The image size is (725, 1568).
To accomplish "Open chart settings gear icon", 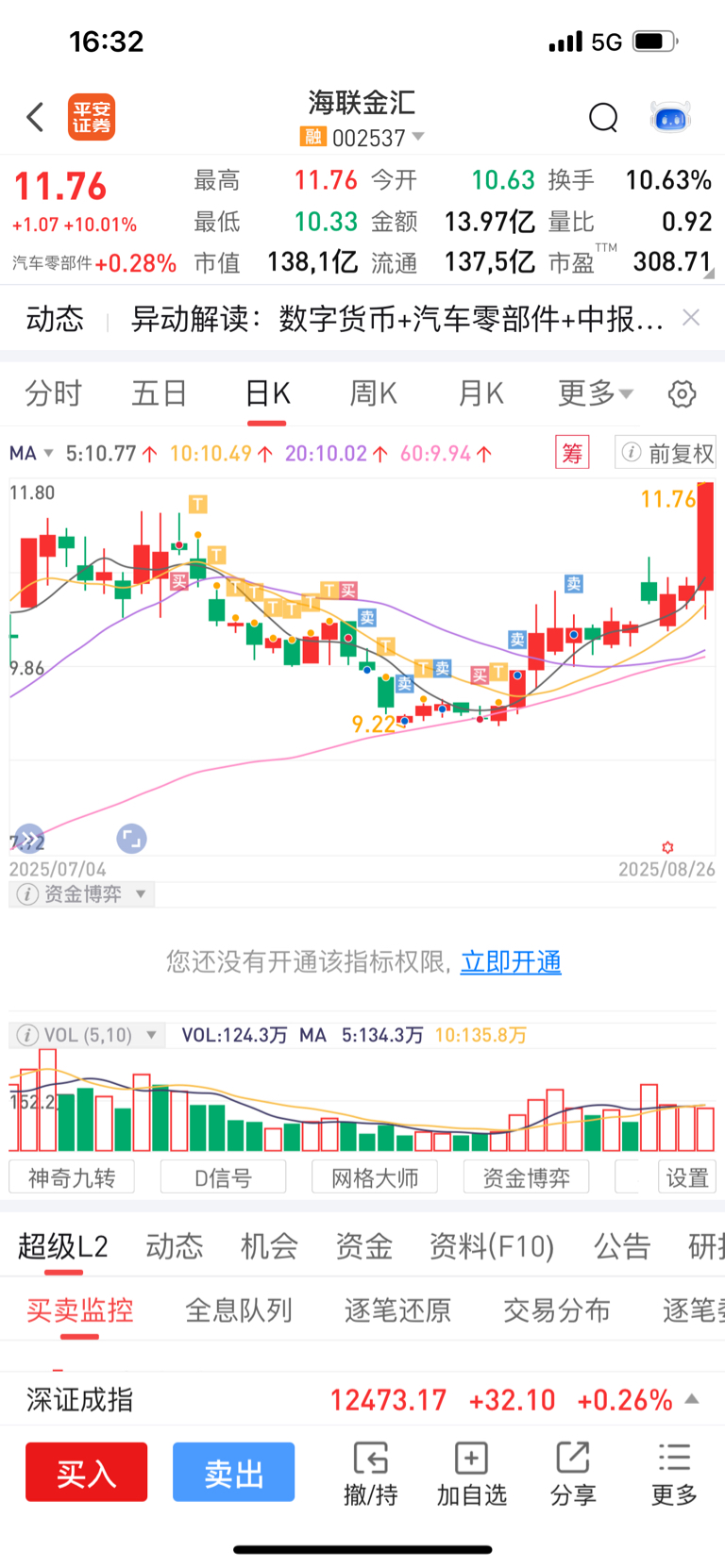I will coord(682,393).
